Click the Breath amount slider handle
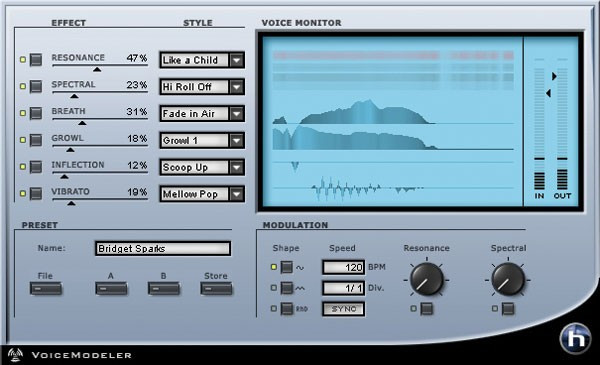The height and width of the screenshot is (365, 600). click(x=82, y=123)
